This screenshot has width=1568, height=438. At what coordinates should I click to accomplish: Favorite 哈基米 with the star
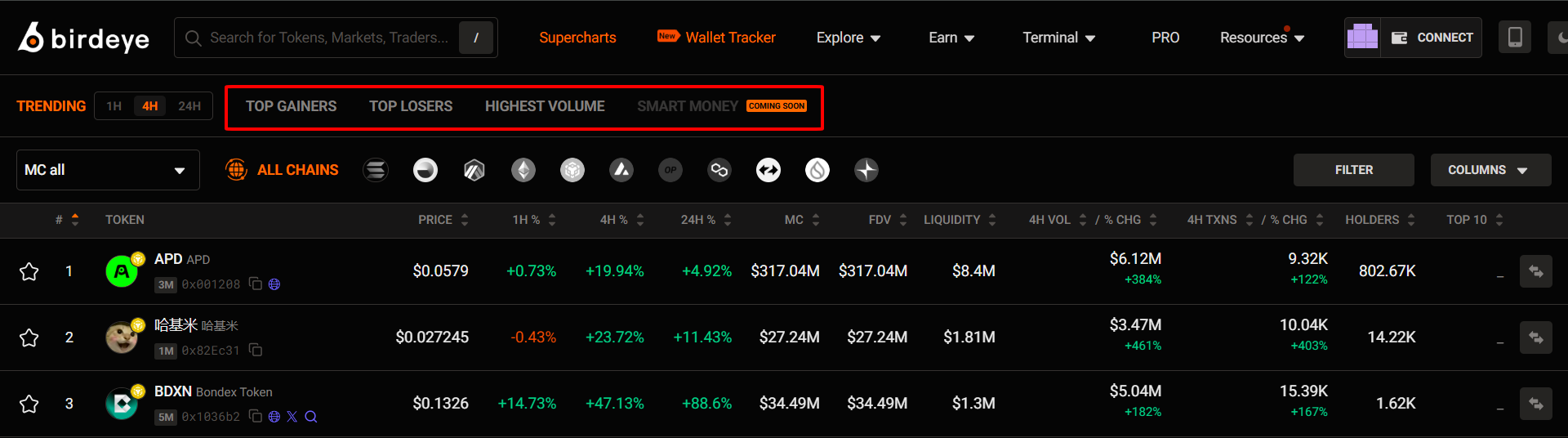point(29,337)
